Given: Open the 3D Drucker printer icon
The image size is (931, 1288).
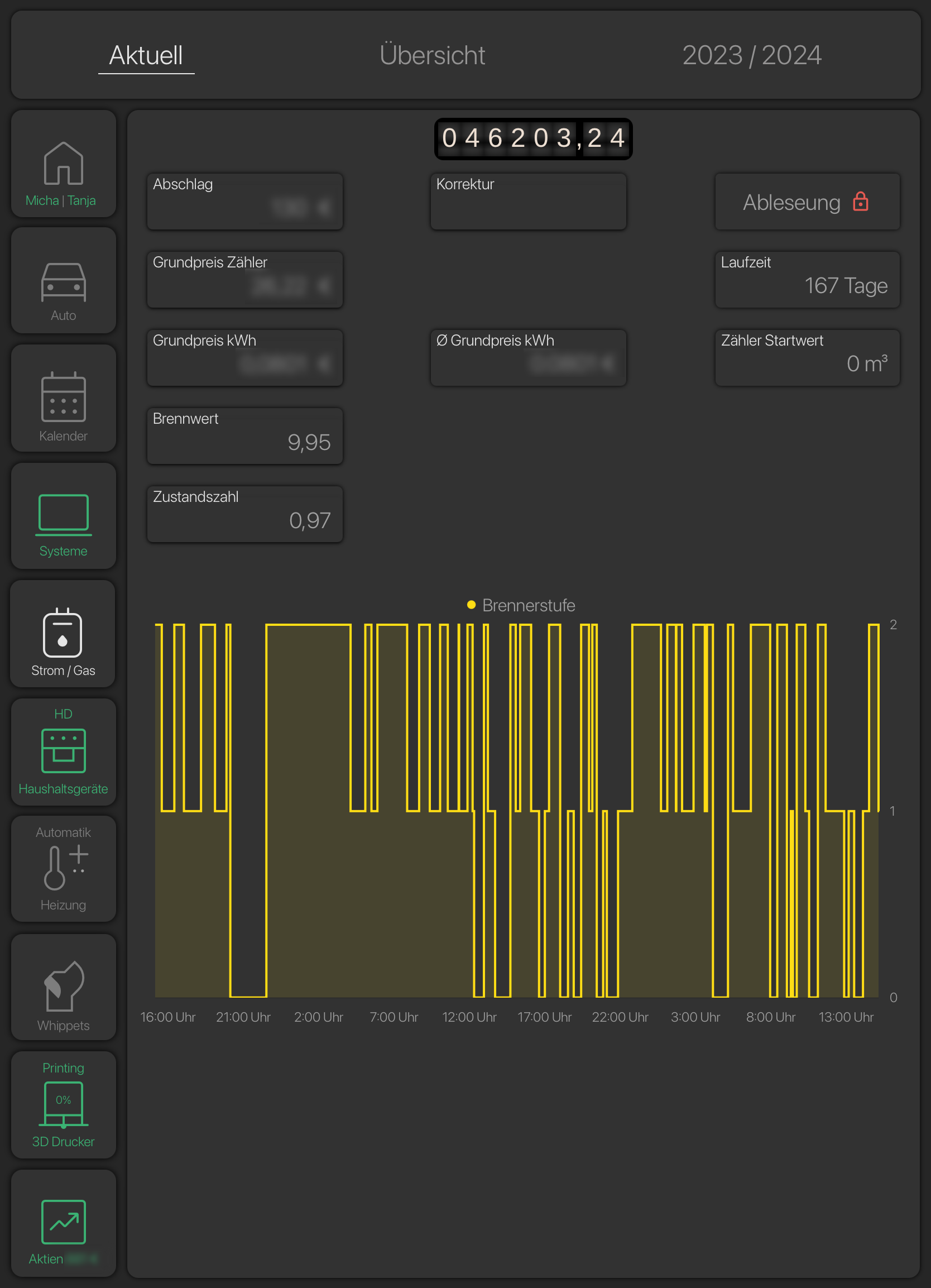Looking at the screenshot, I should tap(64, 1105).
